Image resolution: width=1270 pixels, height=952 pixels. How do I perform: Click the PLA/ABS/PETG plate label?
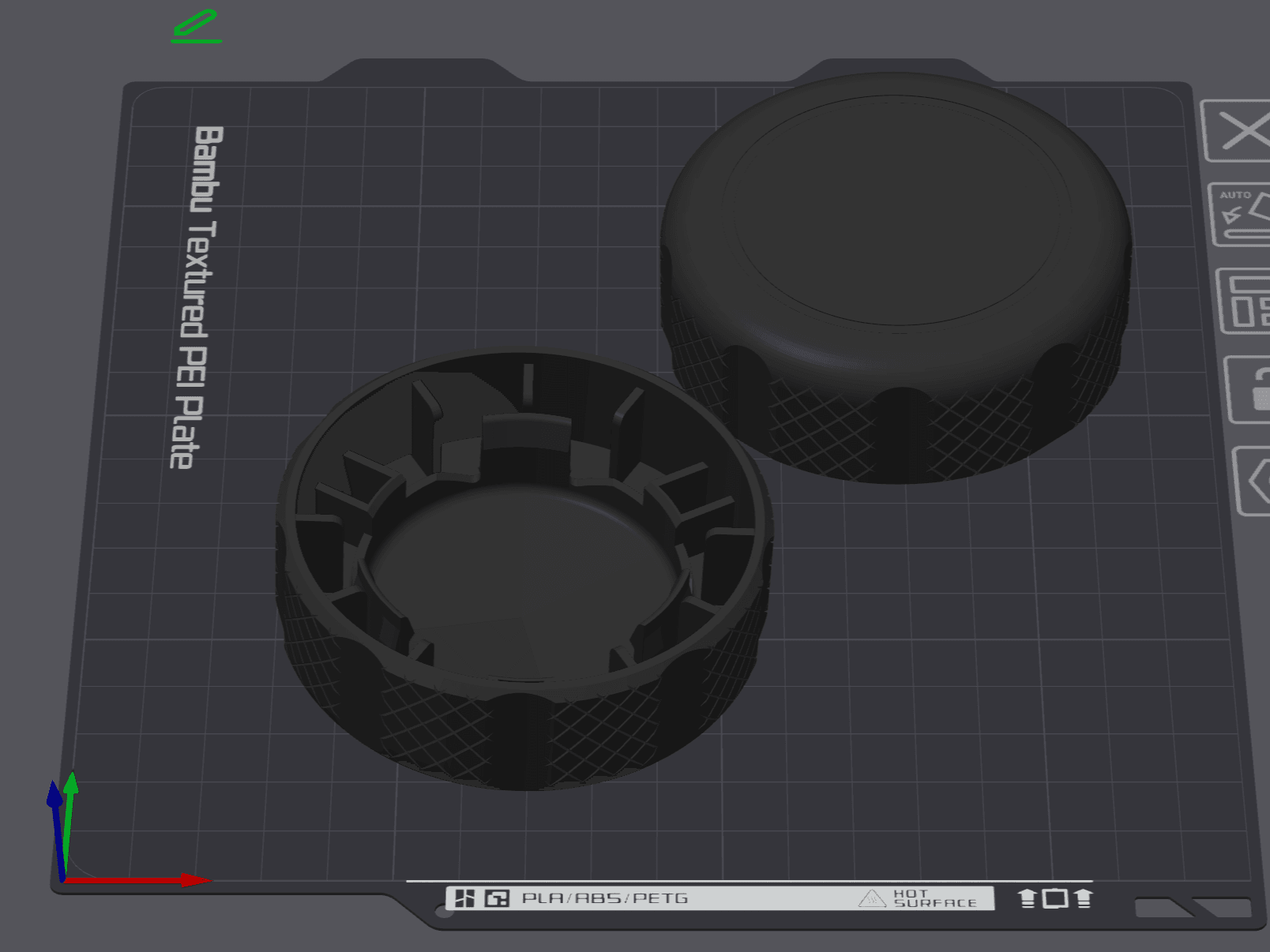[x=605, y=898]
